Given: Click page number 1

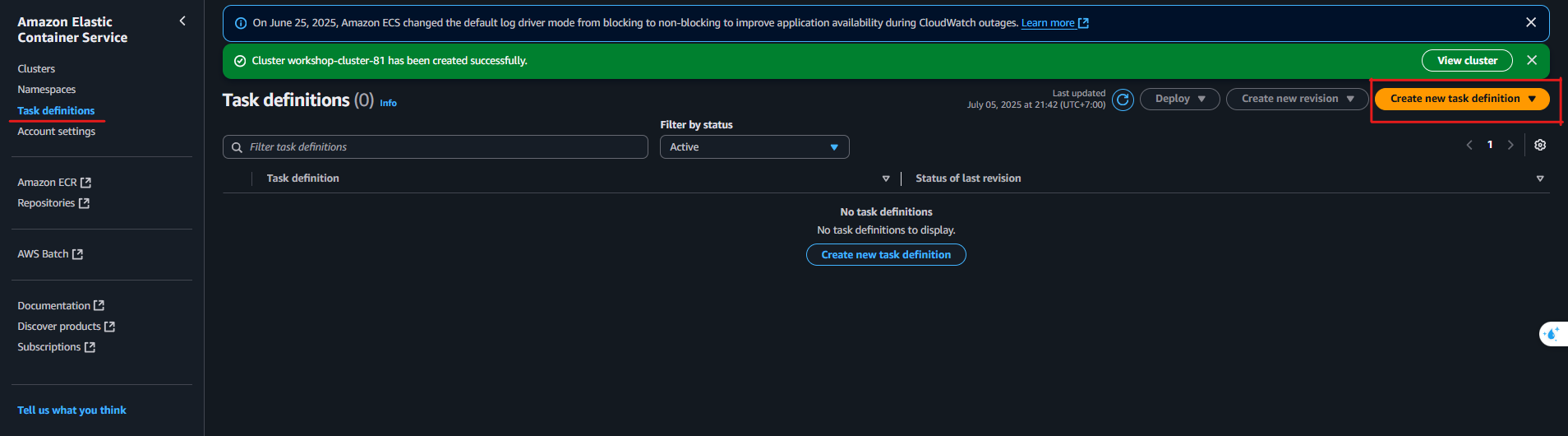Looking at the screenshot, I should tap(1490, 145).
